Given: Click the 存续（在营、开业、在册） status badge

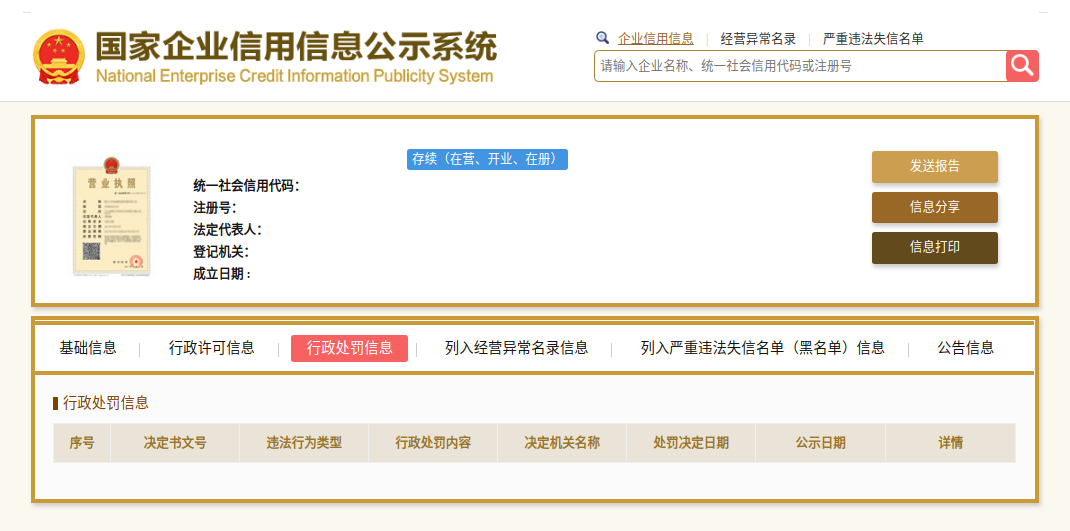Looking at the screenshot, I should (x=487, y=160).
